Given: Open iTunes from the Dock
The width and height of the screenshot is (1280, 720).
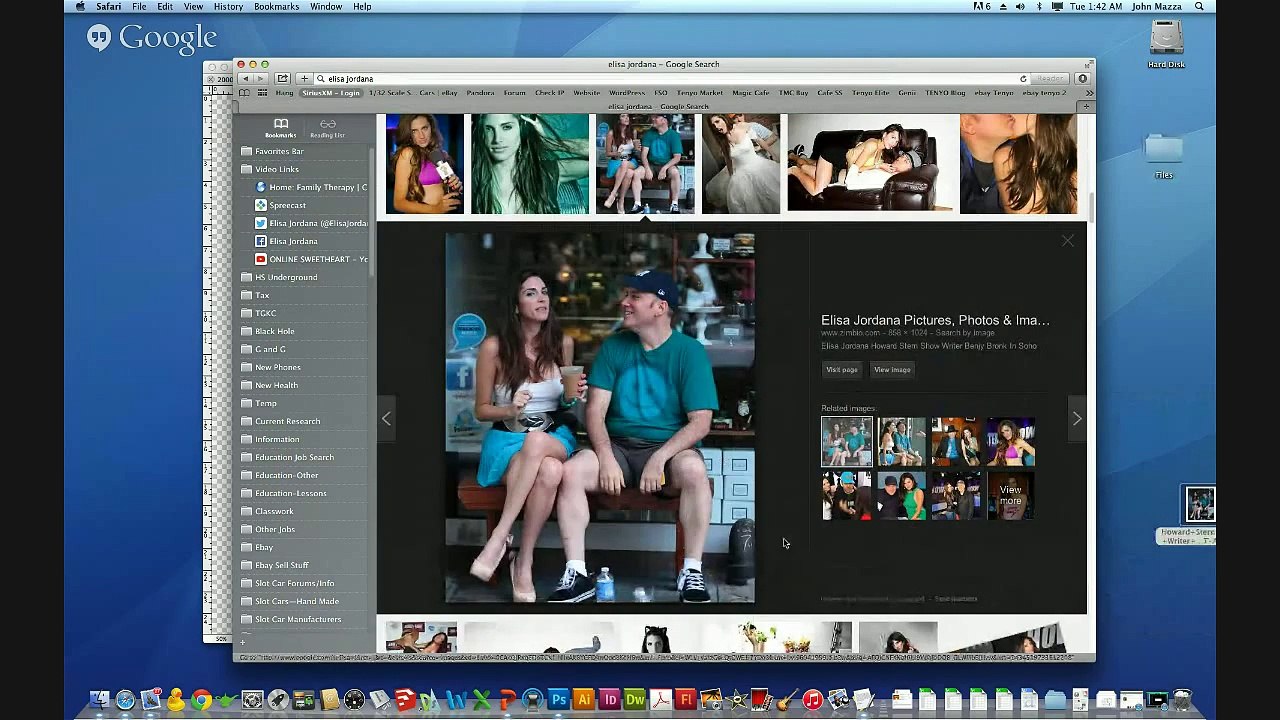Looking at the screenshot, I should 813,700.
